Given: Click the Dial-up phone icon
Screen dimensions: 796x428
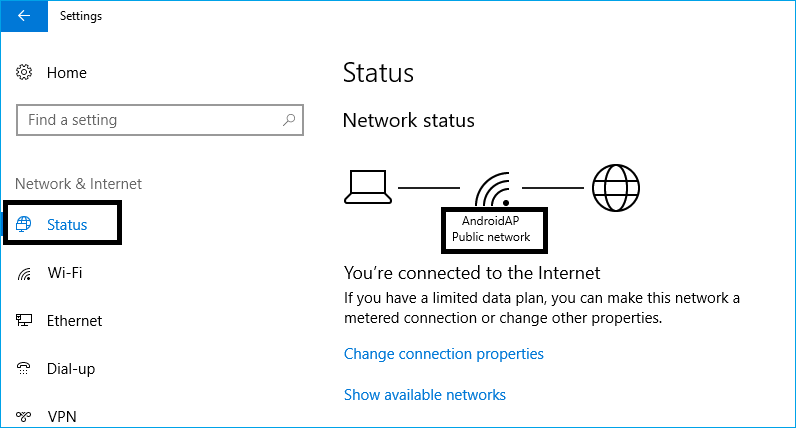Looking at the screenshot, I should (24, 368).
